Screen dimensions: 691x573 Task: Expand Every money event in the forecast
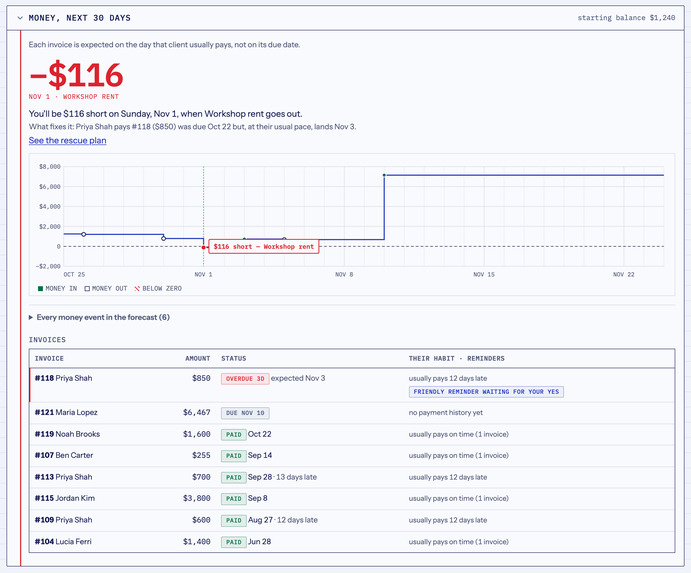pyautogui.click(x=99, y=317)
